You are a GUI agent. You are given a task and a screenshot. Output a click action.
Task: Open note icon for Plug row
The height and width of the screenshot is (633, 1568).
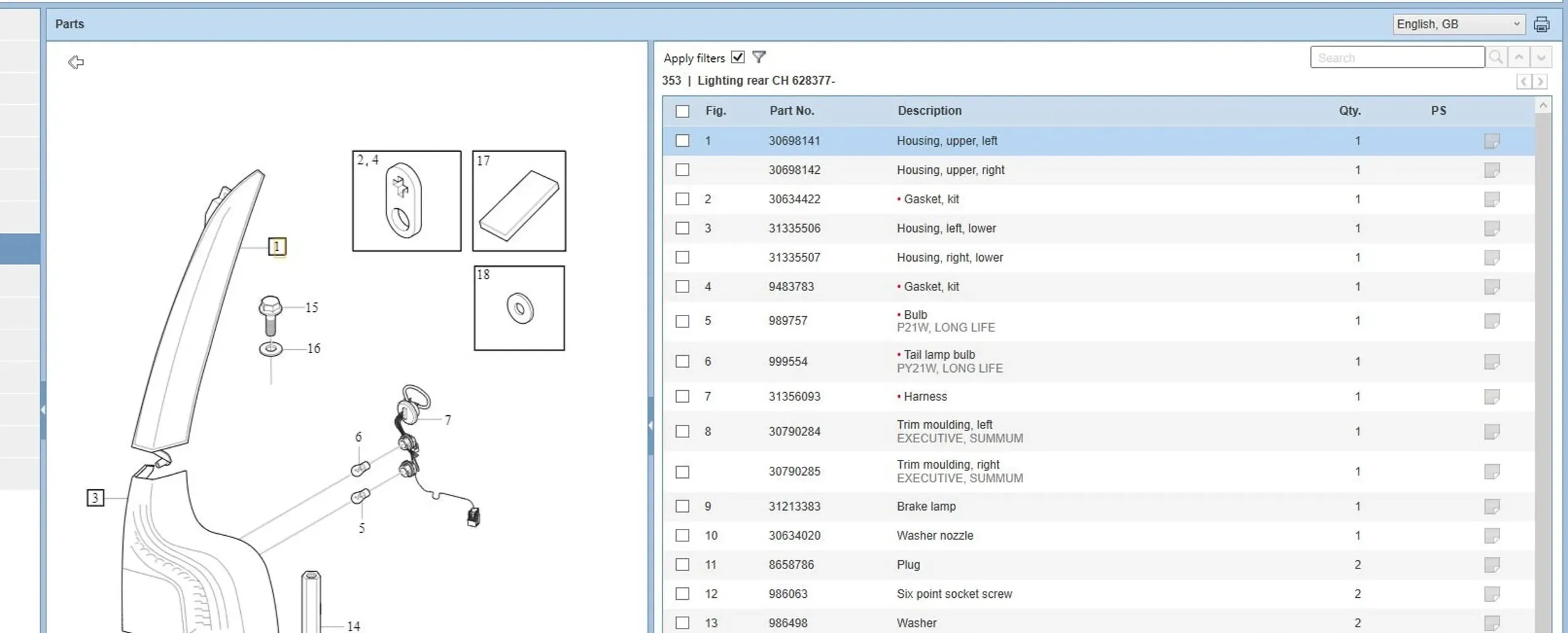coord(1492,565)
